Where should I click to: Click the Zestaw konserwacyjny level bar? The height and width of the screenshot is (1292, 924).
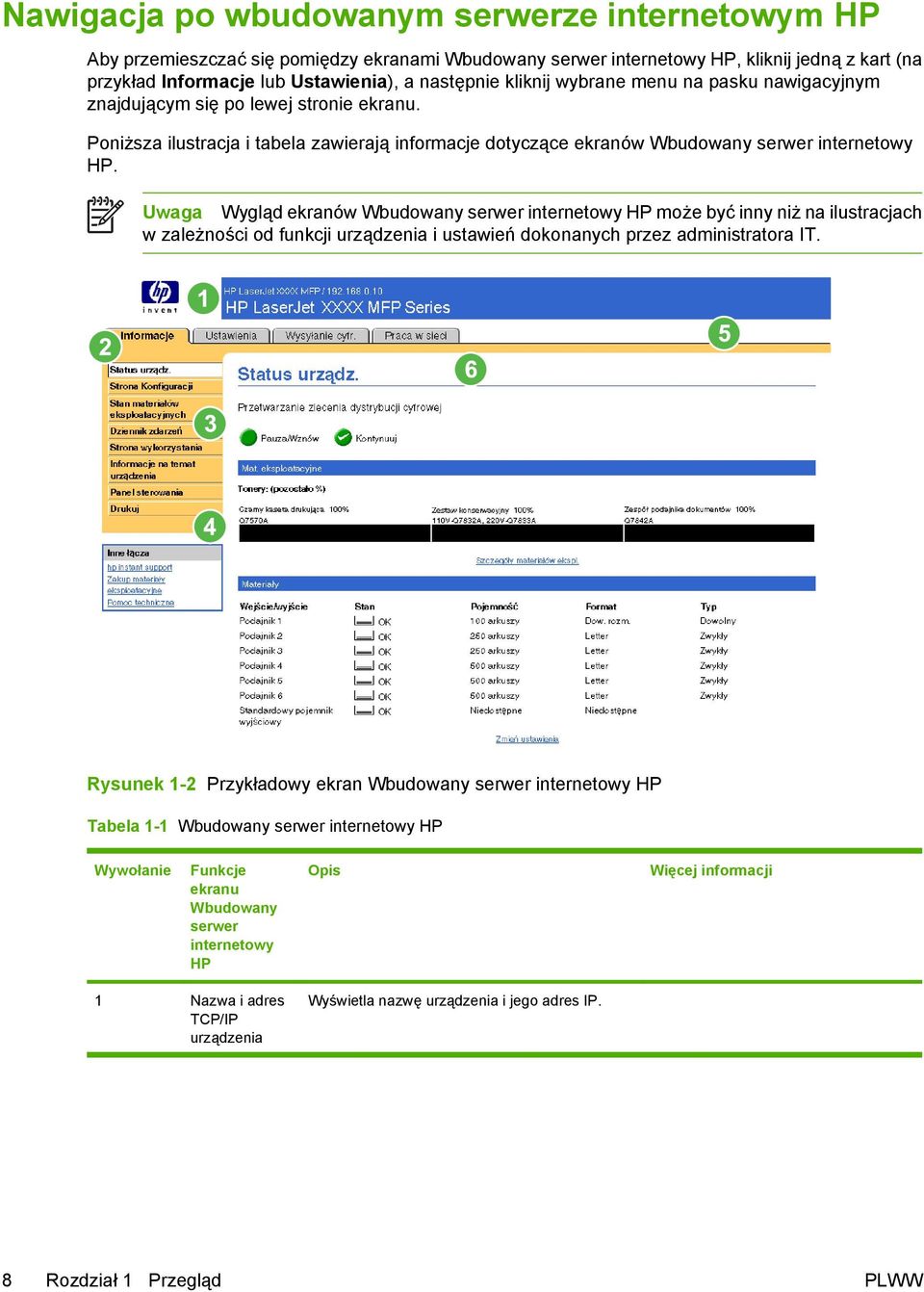point(526,533)
